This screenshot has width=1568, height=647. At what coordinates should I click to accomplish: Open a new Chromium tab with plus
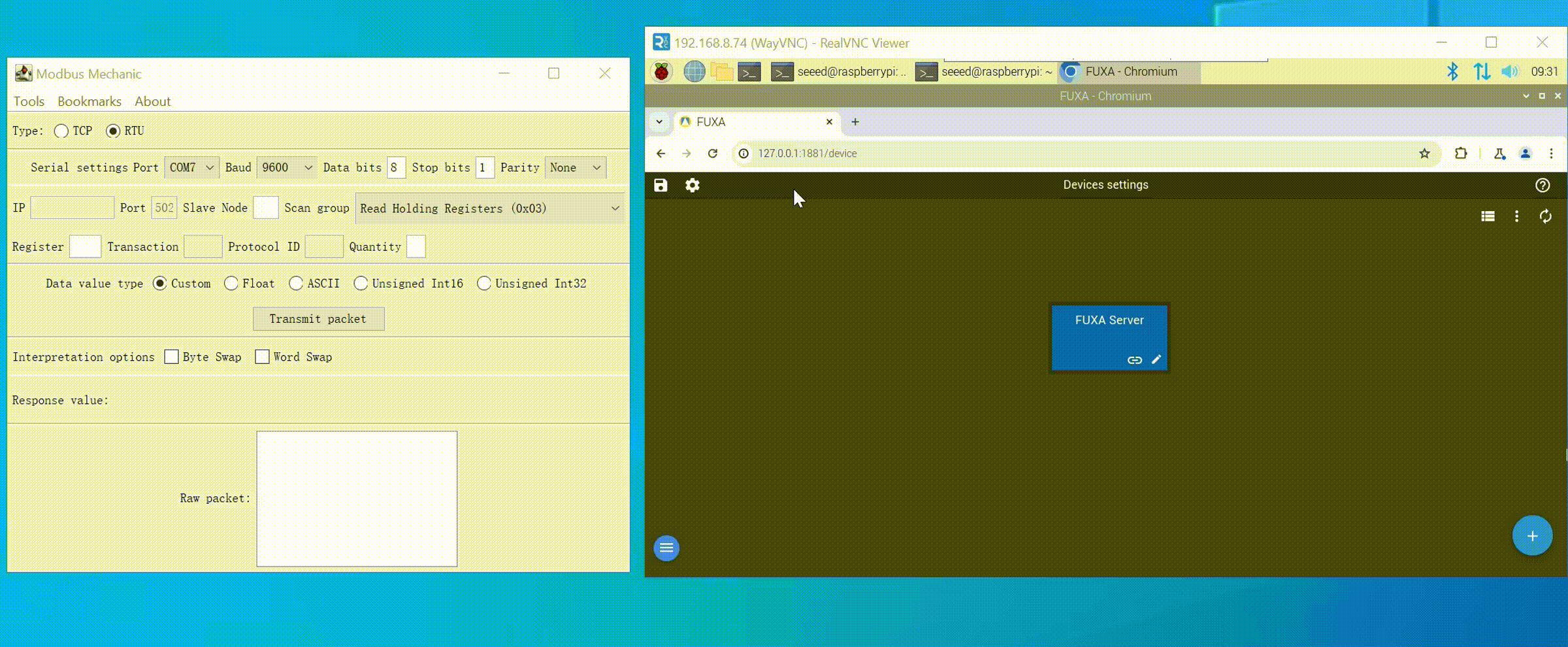pos(855,122)
